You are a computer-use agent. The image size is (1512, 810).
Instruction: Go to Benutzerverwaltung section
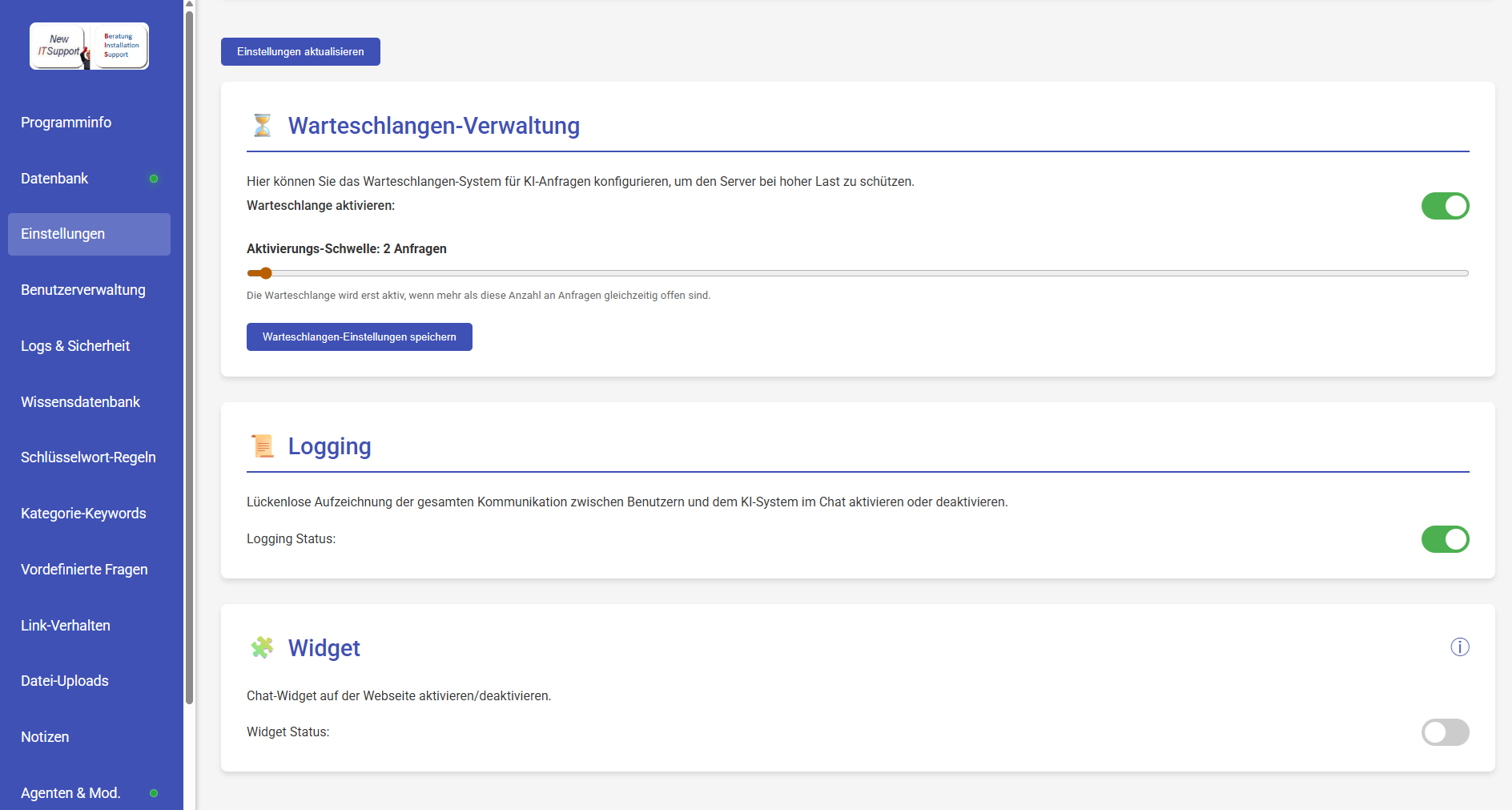83,290
